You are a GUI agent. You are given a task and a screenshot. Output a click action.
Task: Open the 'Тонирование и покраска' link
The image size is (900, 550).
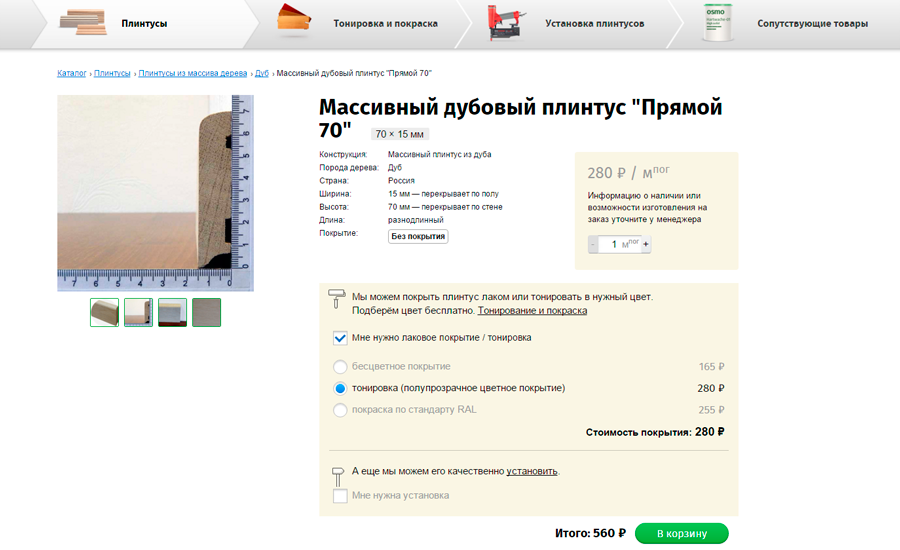532,311
